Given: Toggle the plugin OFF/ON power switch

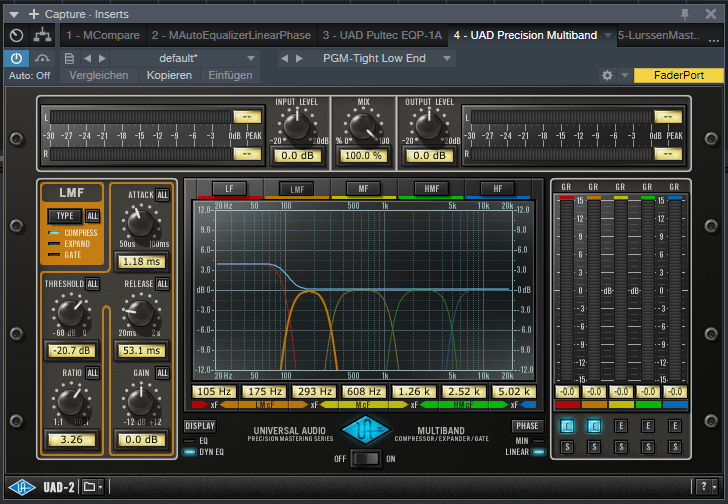Looking at the screenshot, I should point(366,459).
